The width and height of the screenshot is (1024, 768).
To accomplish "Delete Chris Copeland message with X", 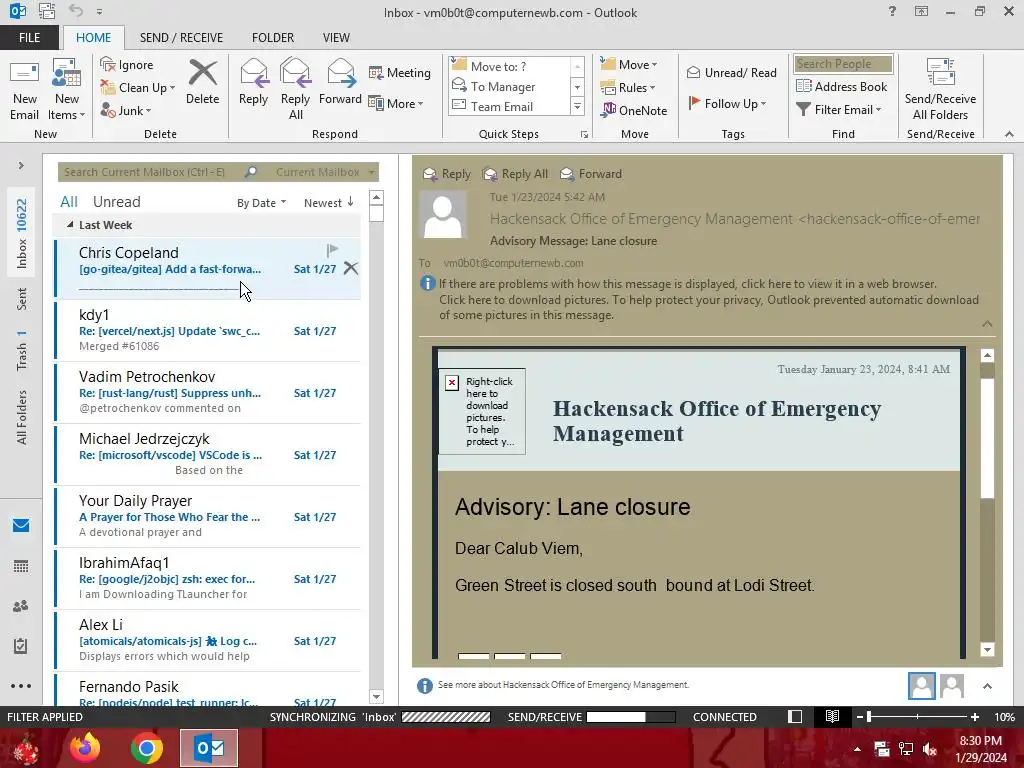I will pyautogui.click(x=351, y=268).
